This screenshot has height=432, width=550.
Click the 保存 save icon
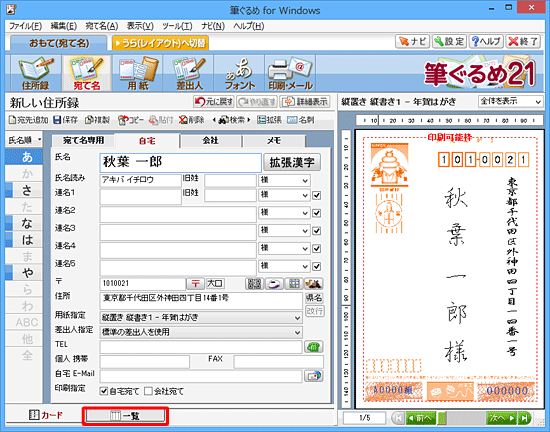point(65,120)
